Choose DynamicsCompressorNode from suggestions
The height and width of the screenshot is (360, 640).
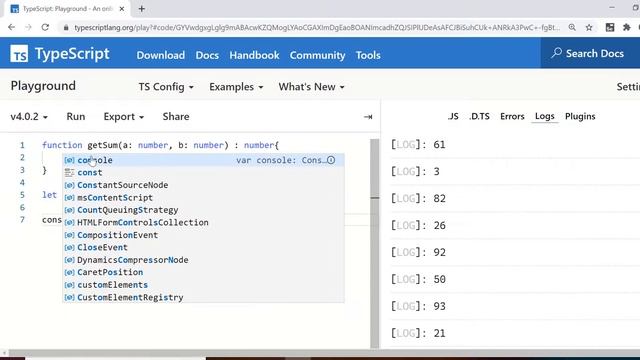coord(203,260)
